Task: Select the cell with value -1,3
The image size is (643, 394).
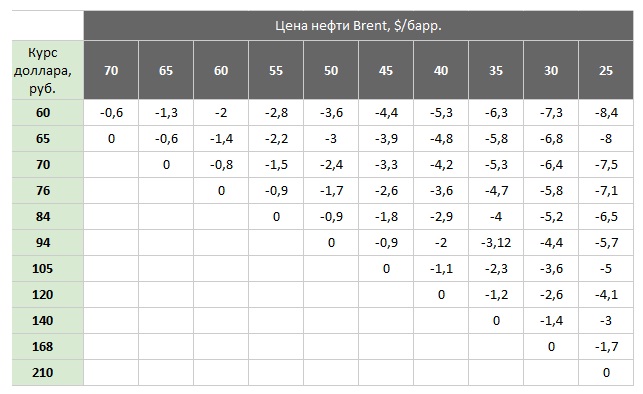Action: pyautogui.click(x=166, y=113)
